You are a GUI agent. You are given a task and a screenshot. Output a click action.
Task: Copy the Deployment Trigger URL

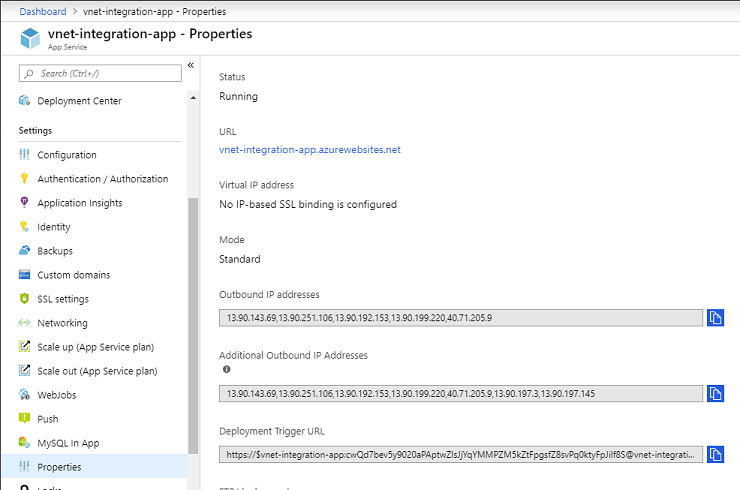[715, 454]
